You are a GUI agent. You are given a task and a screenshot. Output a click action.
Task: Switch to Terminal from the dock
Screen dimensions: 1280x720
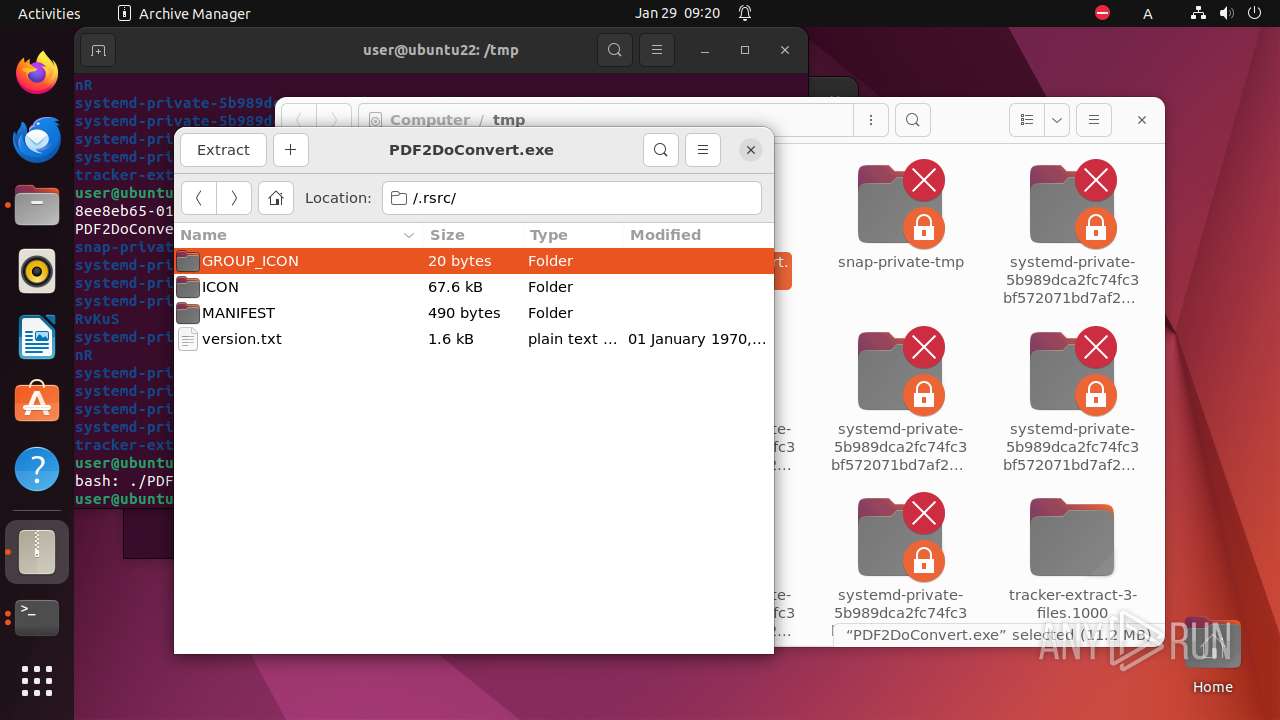(x=37, y=618)
